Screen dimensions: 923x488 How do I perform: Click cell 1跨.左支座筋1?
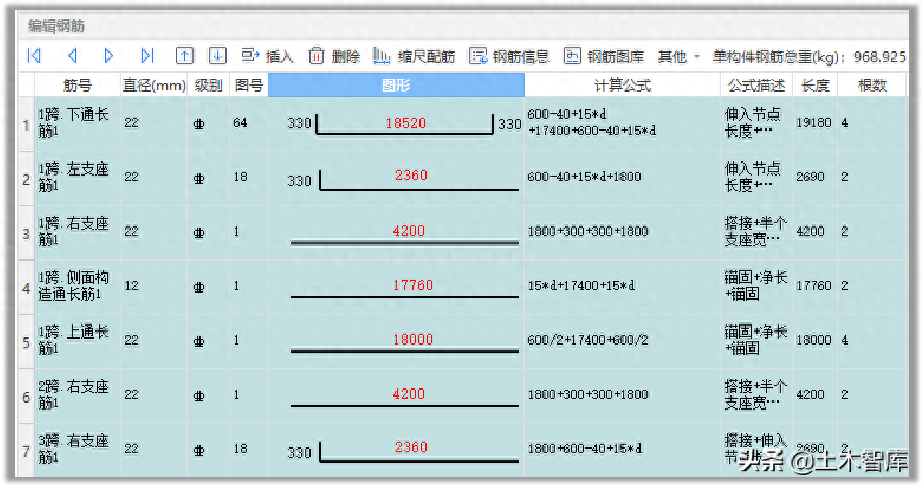[78, 178]
